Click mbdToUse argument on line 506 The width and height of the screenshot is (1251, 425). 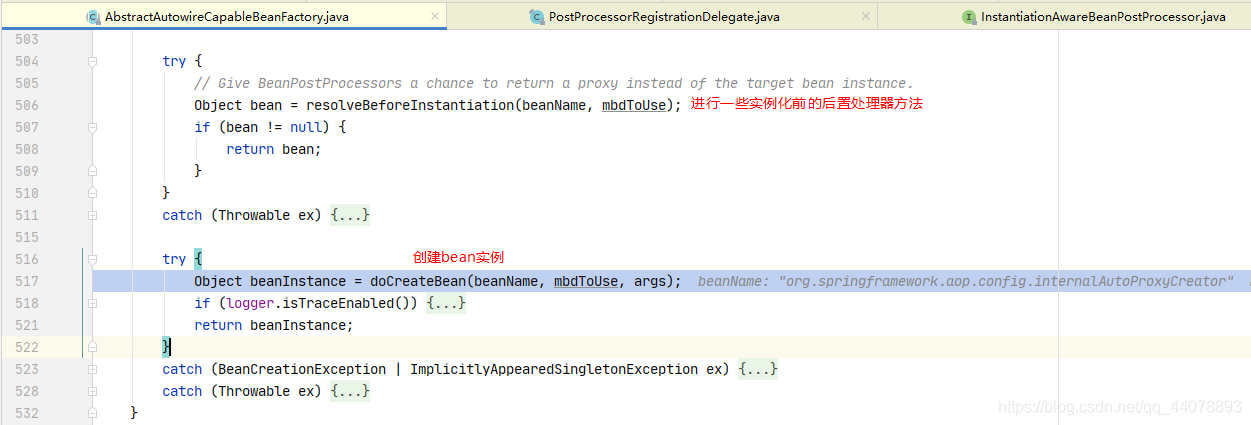point(634,105)
